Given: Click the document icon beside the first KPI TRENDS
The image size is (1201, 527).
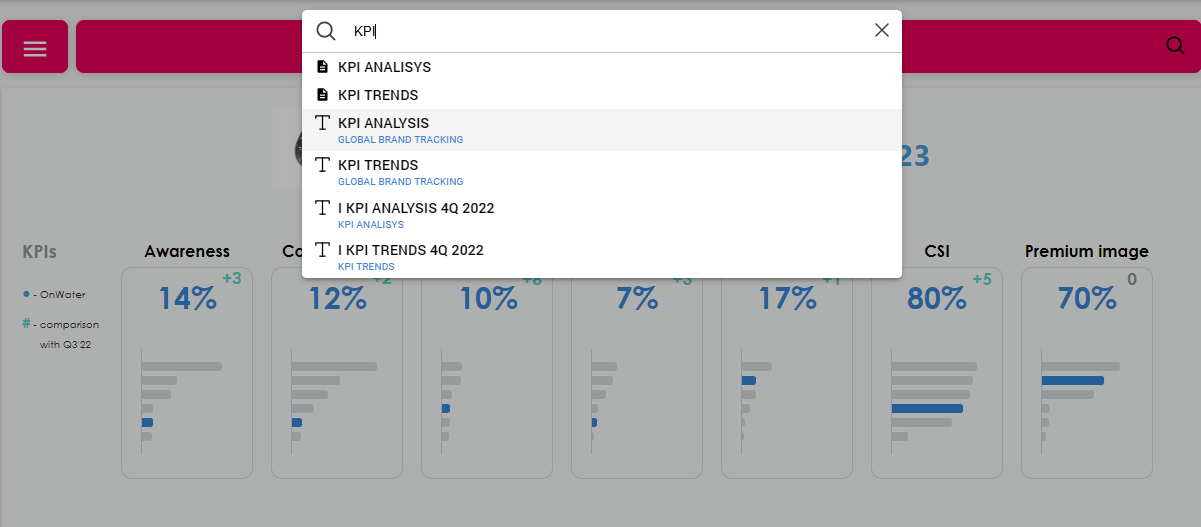Looking at the screenshot, I should tap(322, 95).
